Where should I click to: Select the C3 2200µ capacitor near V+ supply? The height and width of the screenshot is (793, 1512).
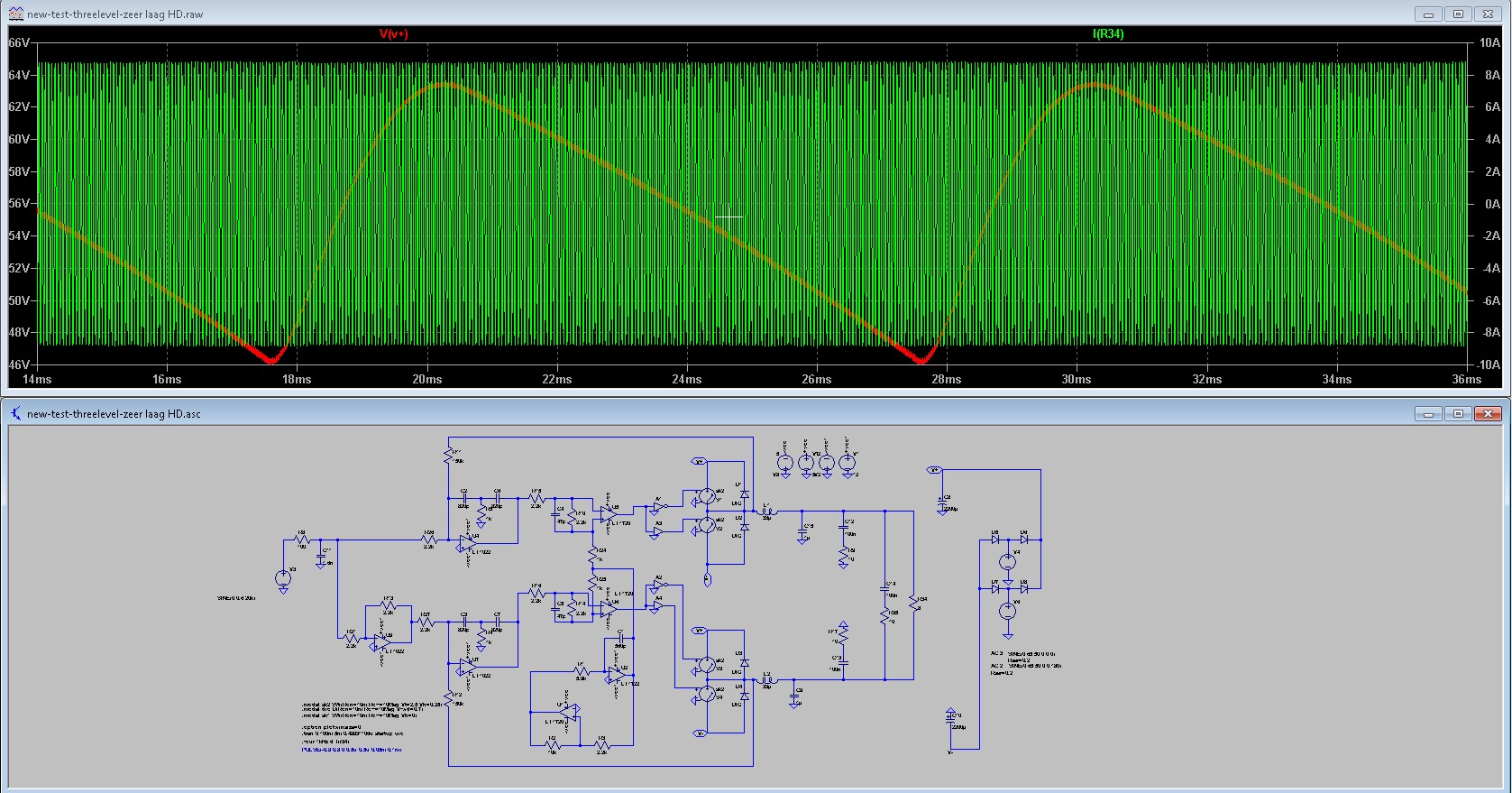pyautogui.click(x=943, y=503)
